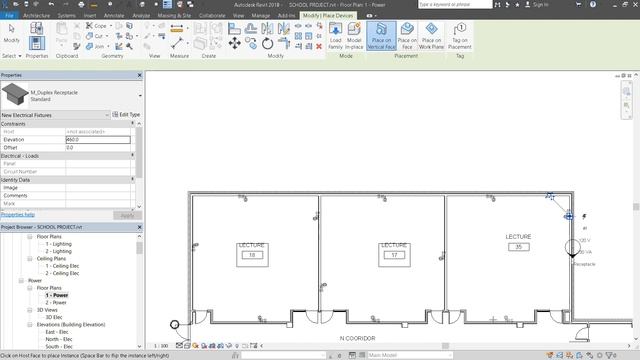Select the Move tool
This screenshot has width=640, height=360.
click(234, 43)
